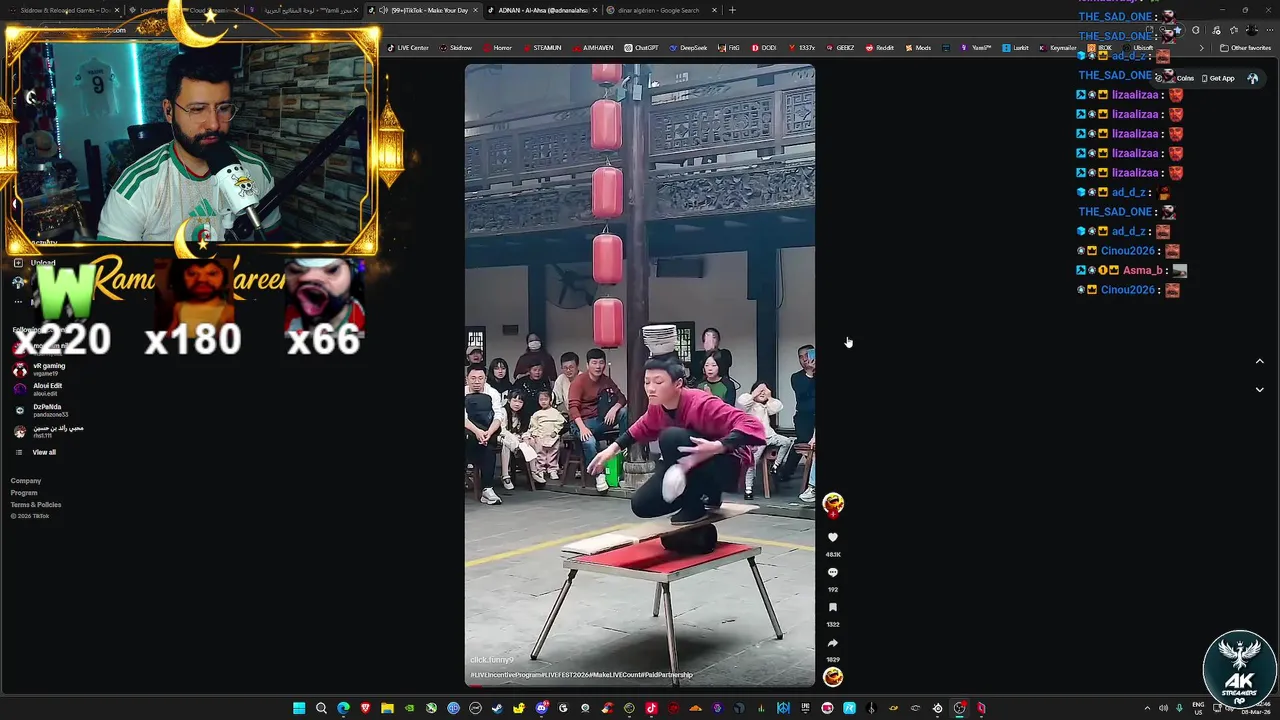Bookmark the TikTok video to favorites
The width and height of the screenshot is (1280, 720).
(833, 608)
